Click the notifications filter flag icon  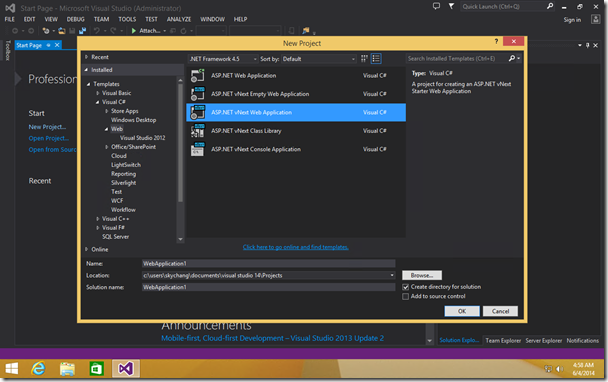click(x=451, y=6)
